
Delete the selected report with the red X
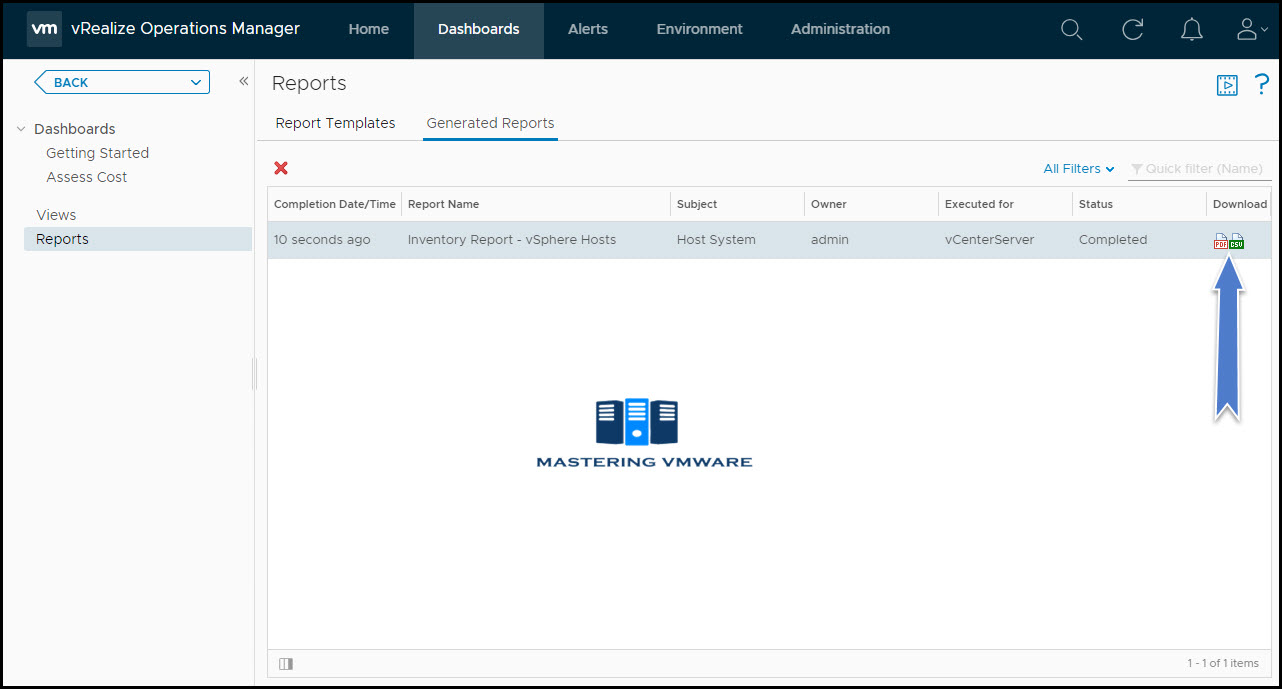pyautogui.click(x=281, y=168)
